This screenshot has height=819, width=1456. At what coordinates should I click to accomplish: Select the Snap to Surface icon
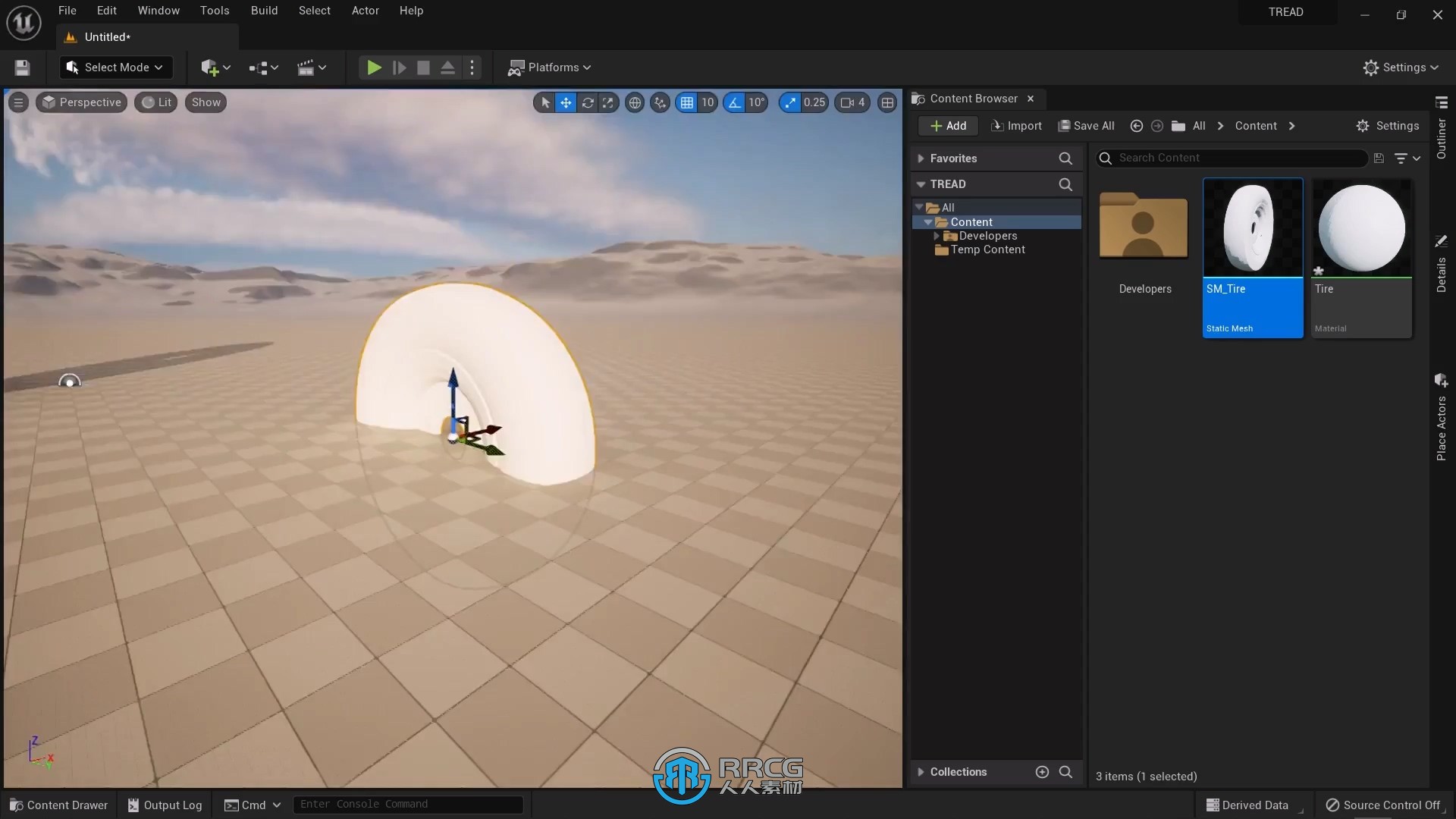click(660, 102)
